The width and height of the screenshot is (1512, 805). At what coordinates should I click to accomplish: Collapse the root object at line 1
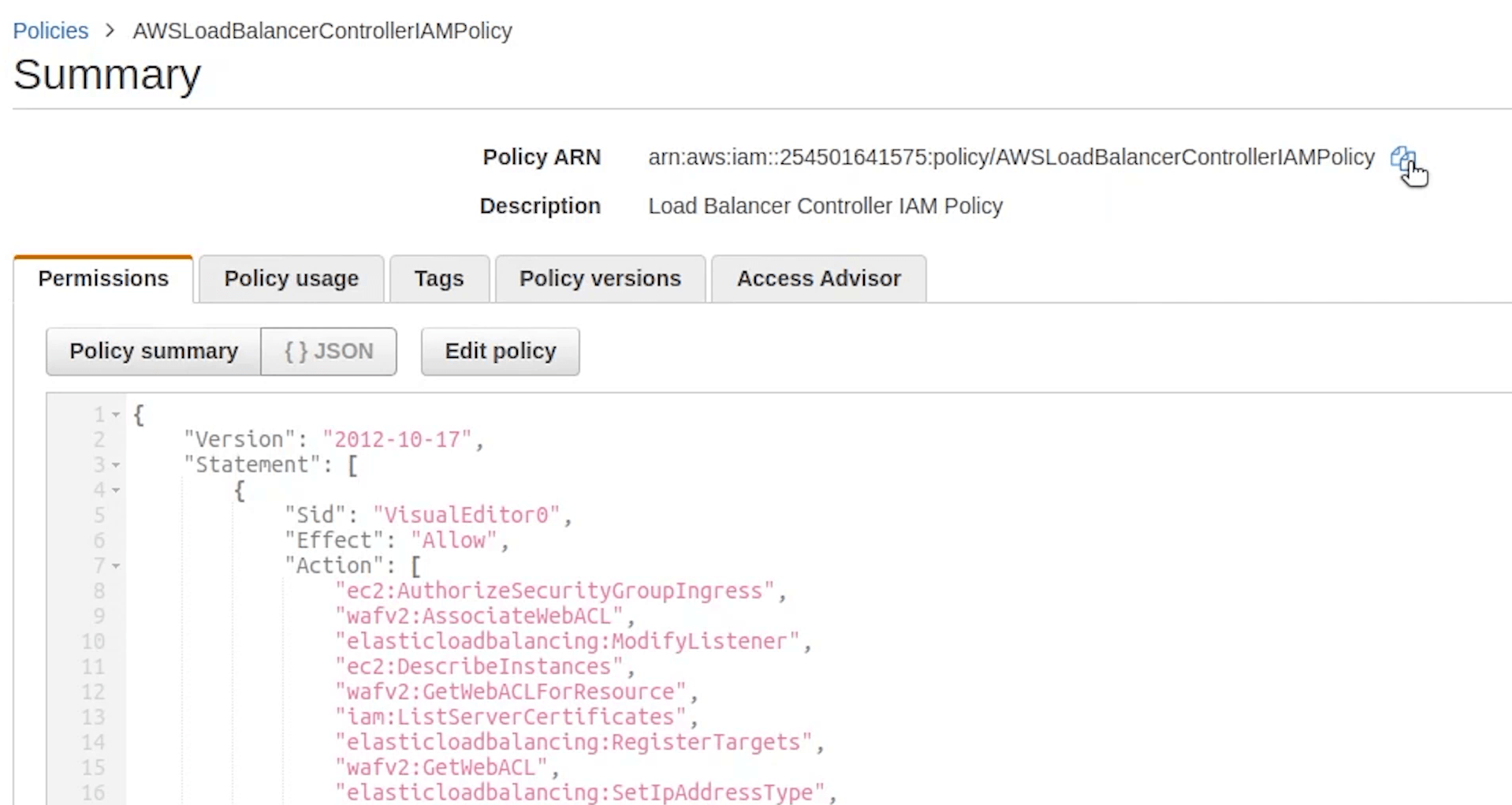click(116, 415)
